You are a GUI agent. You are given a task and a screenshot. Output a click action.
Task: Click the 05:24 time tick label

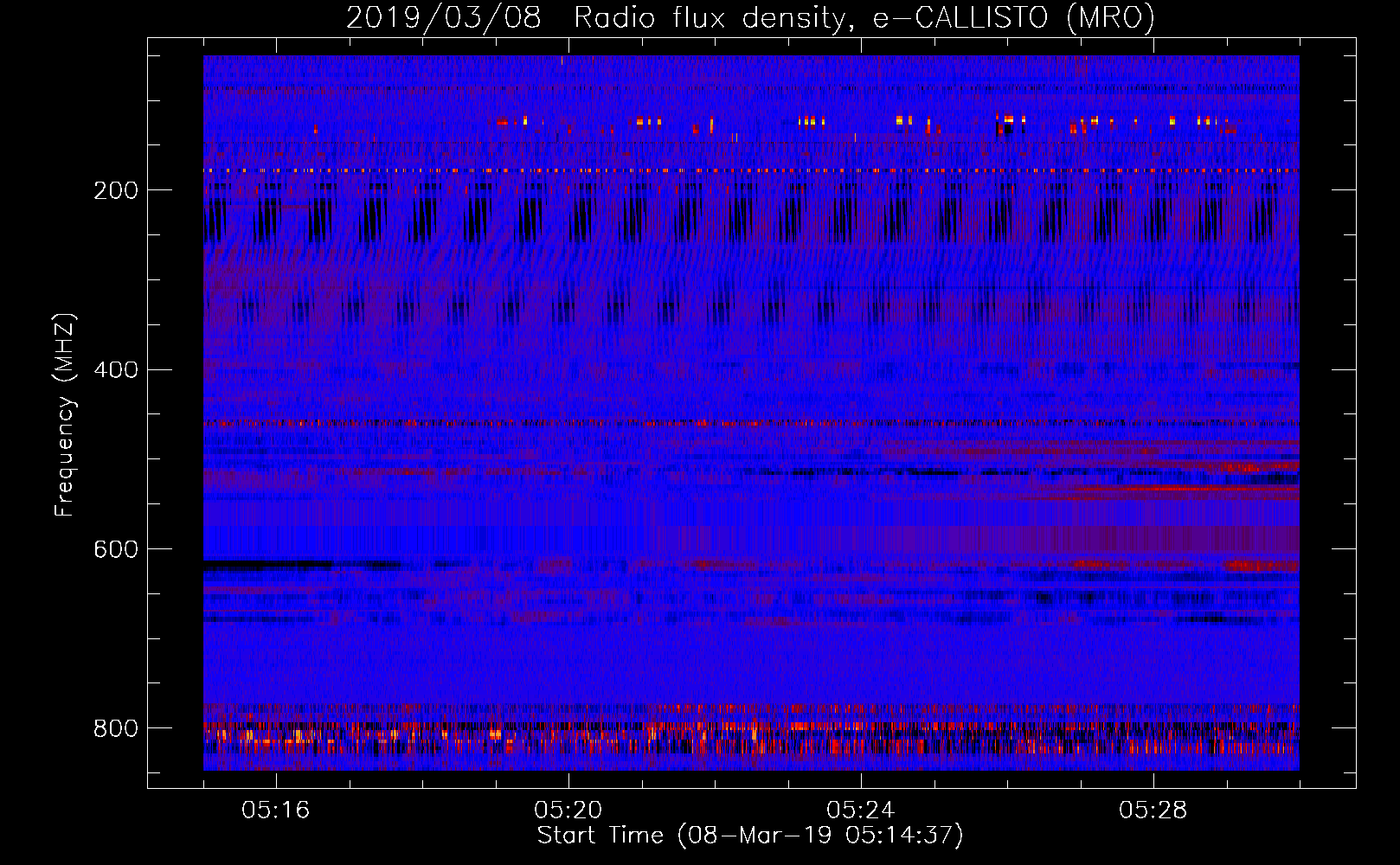(860, 811)
